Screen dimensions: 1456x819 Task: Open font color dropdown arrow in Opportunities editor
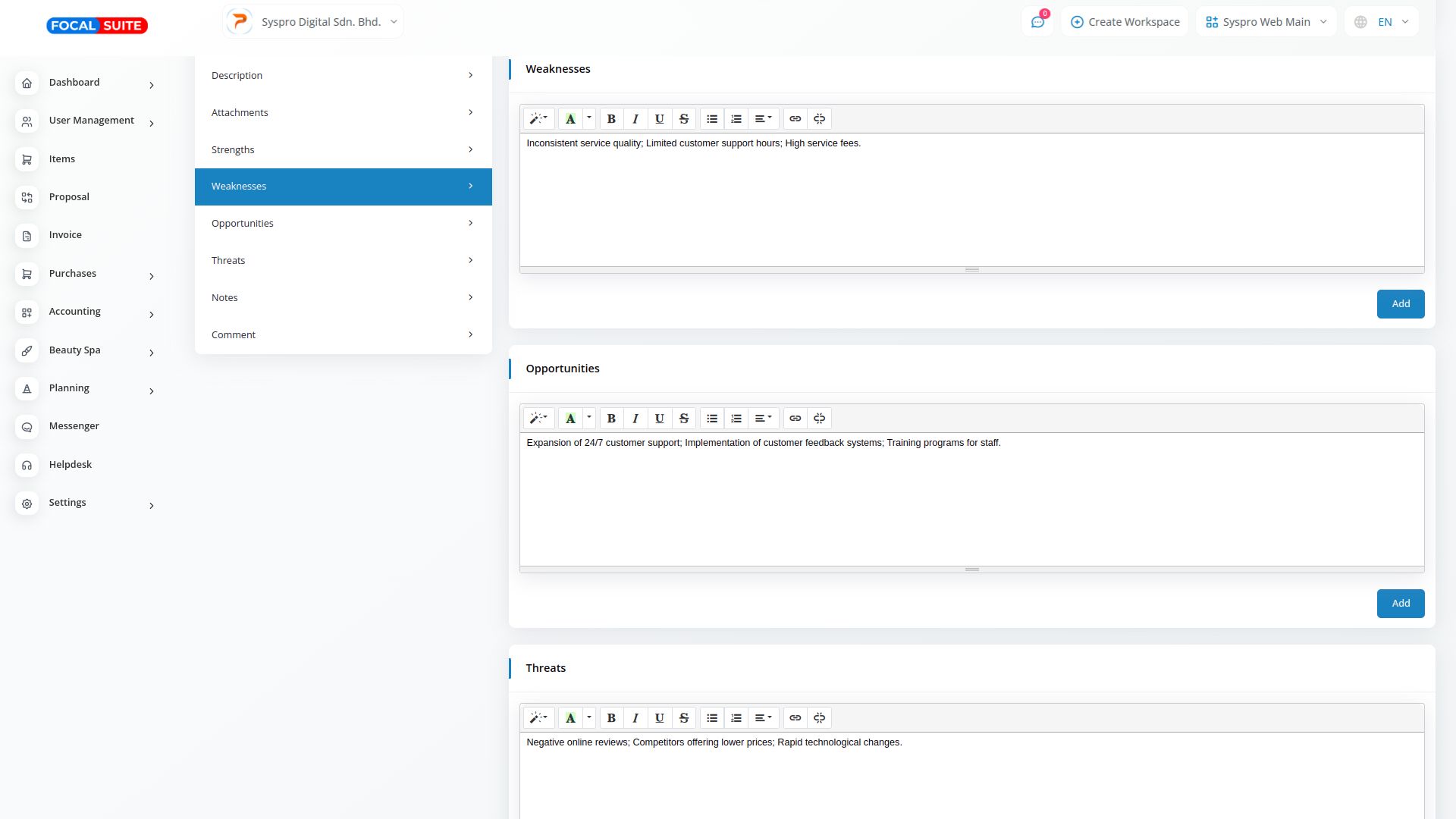coord(589,418)
